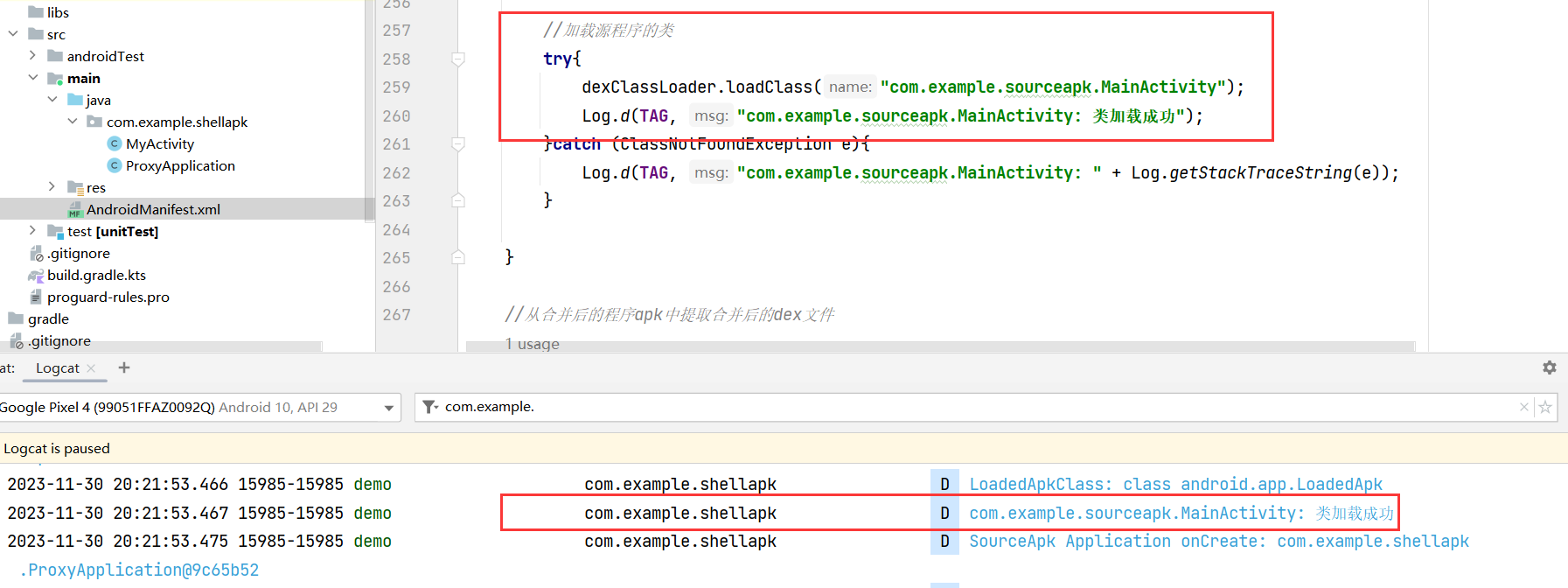Click the '1 usage' code hint

[x=532, y=344]
